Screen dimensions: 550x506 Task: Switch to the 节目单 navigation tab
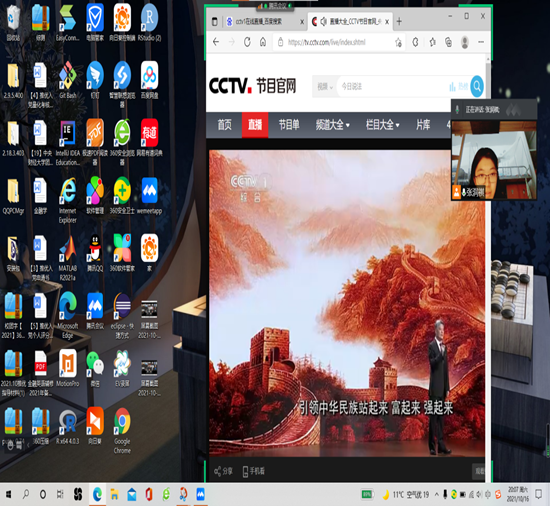pyautogui.click(x=289, y=124)
